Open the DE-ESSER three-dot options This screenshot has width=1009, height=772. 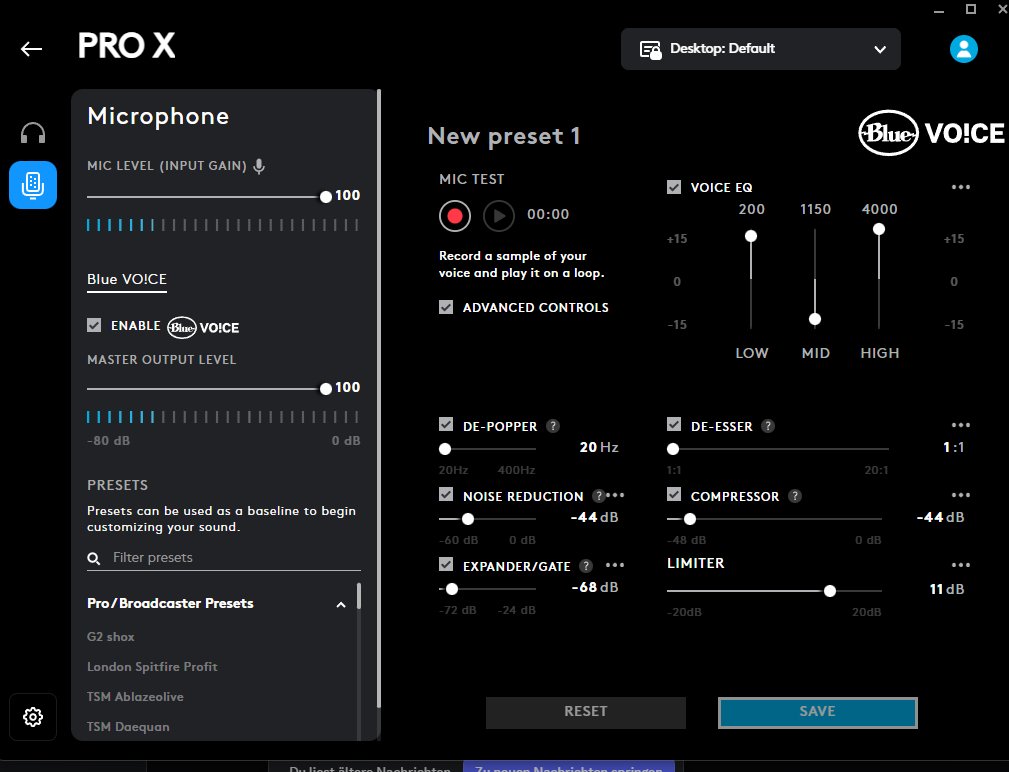click(x=960, y=425)
